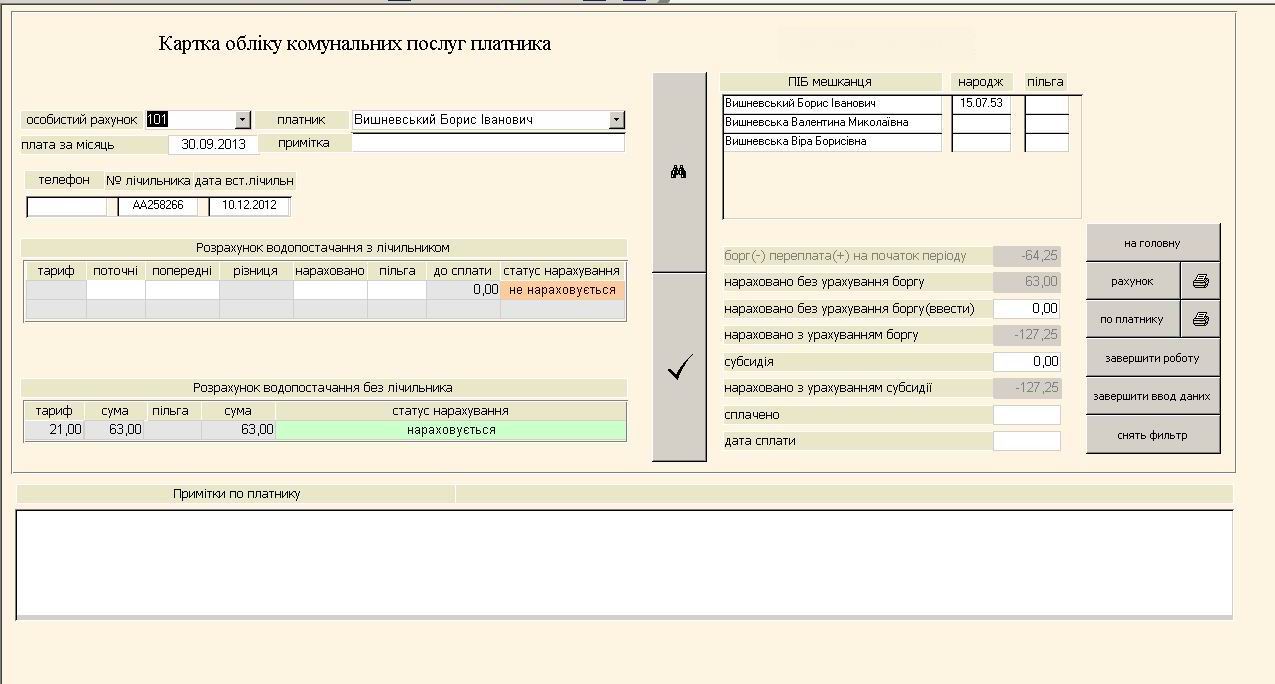The width and height of the screenshot is (1275, 684).
Task: Click the примітка input field
Action: pos(488,143)
